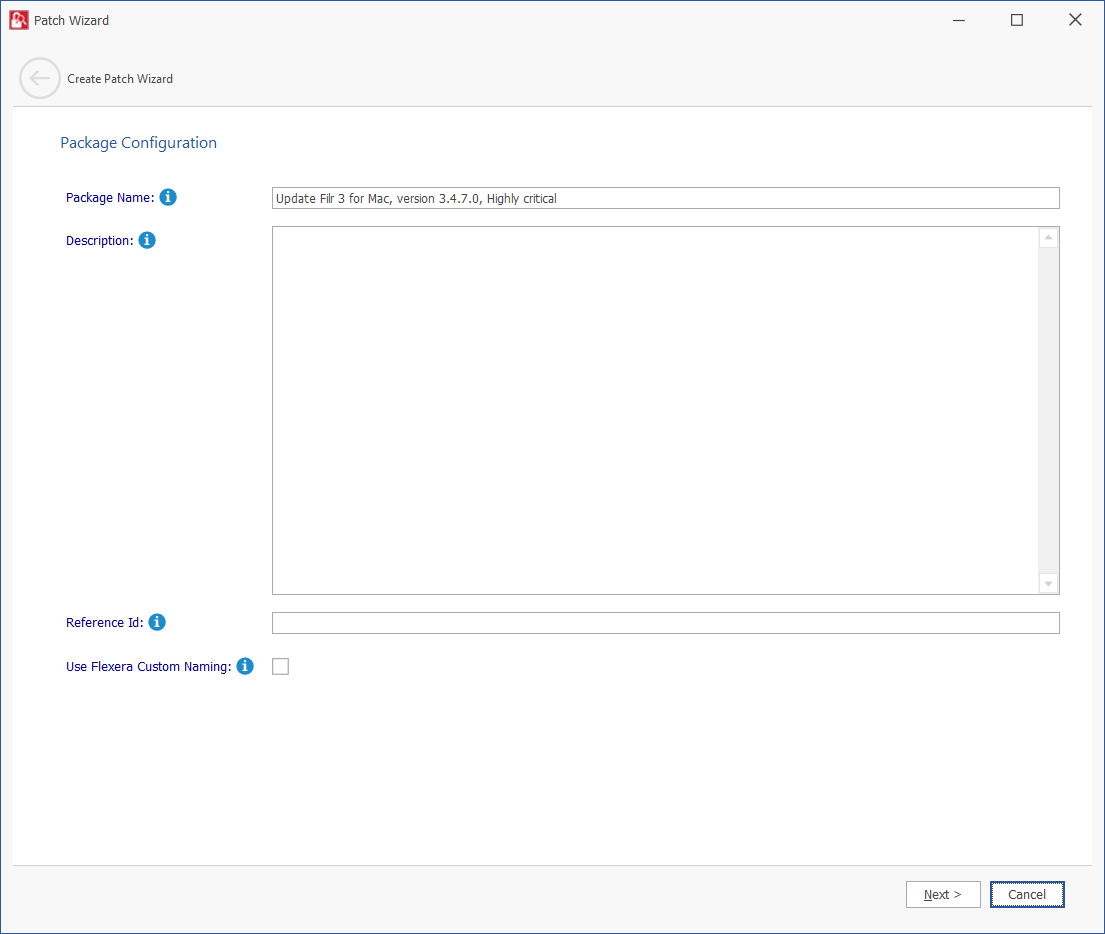
Task: Minimize the Patch Wizard window
Action: [958, 20]
